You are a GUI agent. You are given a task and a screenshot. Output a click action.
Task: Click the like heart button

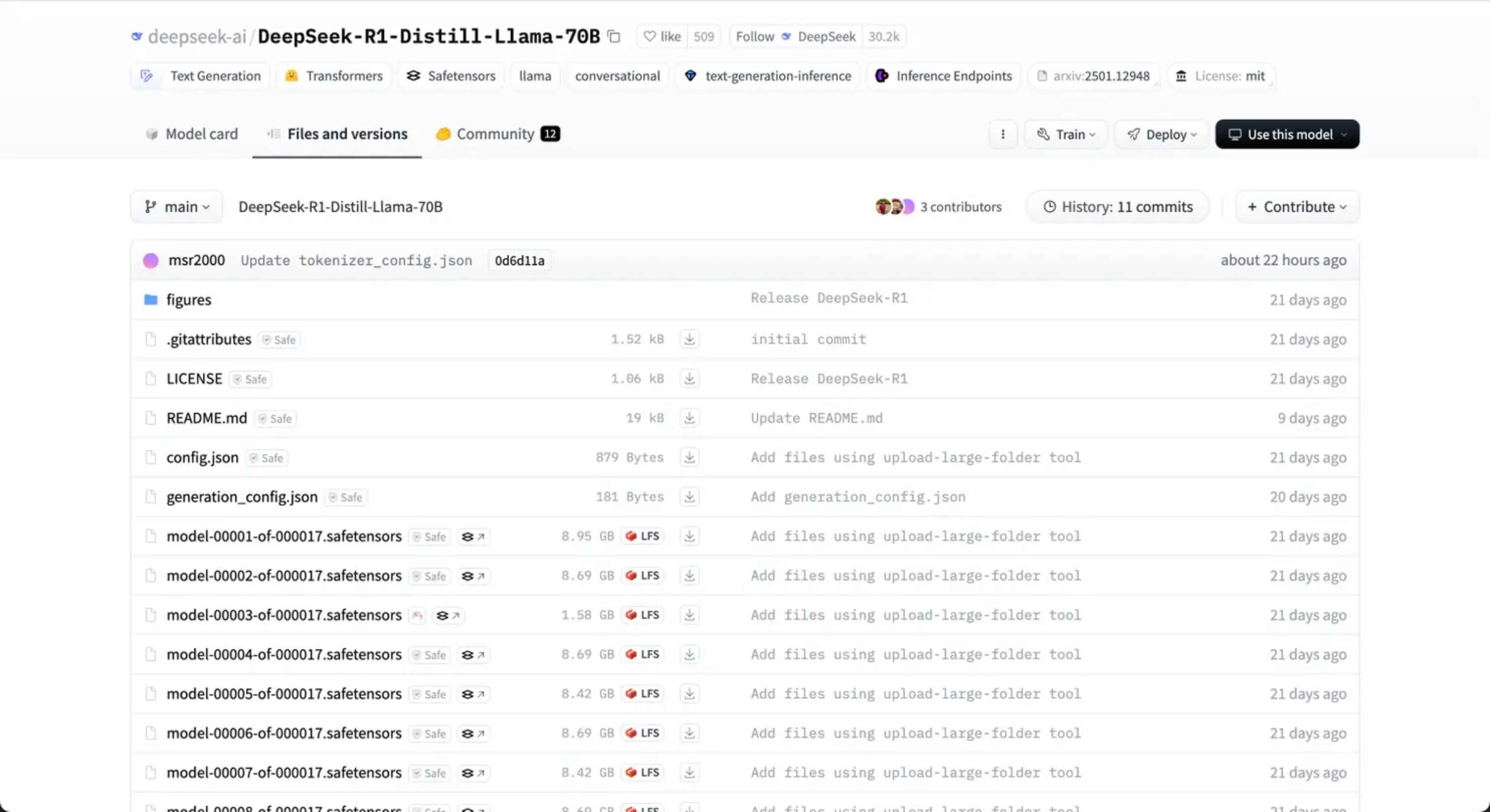coord(662,36)
